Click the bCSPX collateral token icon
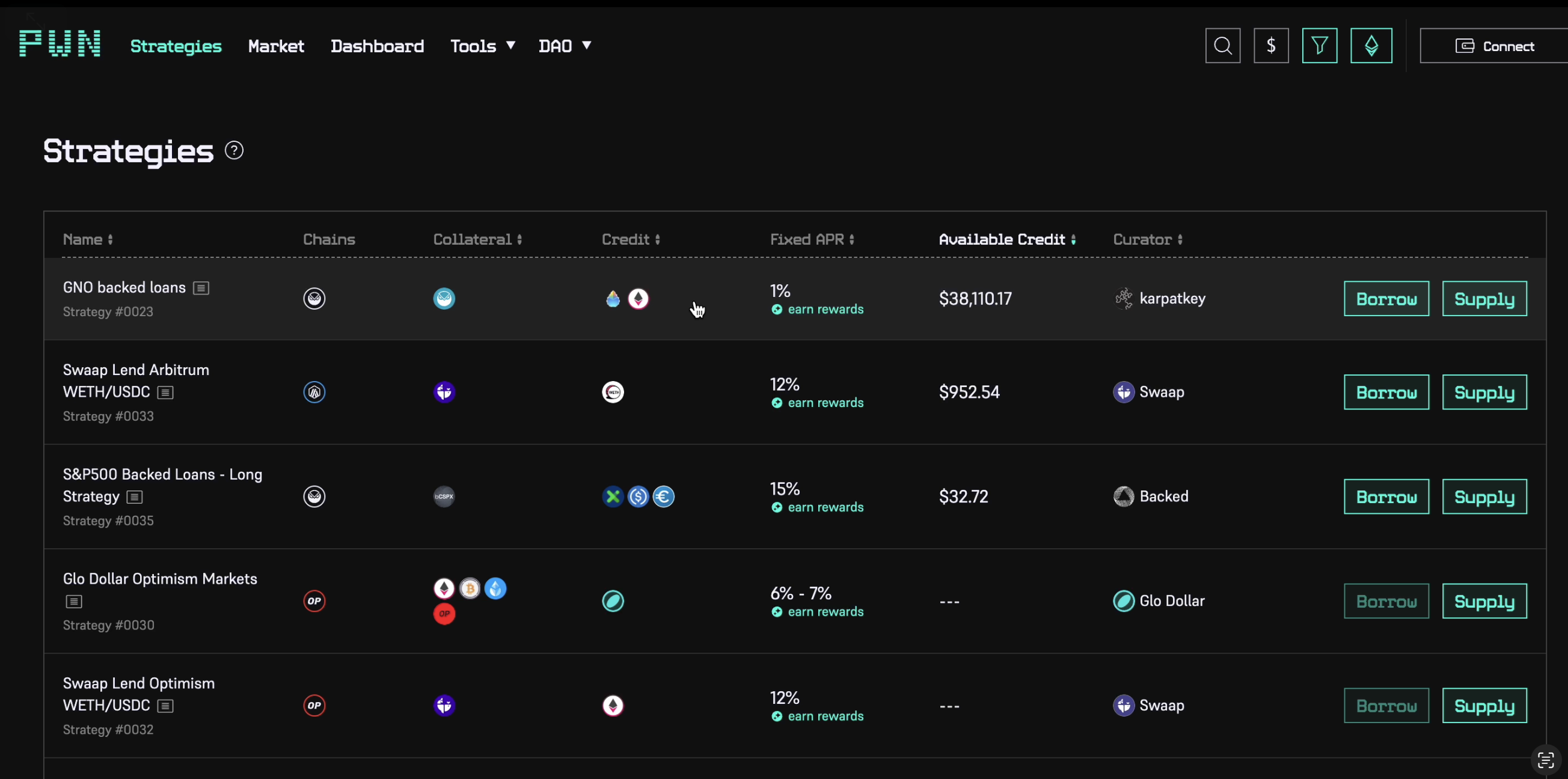This screenshot has height=779, width=1568. pos(444,496)
